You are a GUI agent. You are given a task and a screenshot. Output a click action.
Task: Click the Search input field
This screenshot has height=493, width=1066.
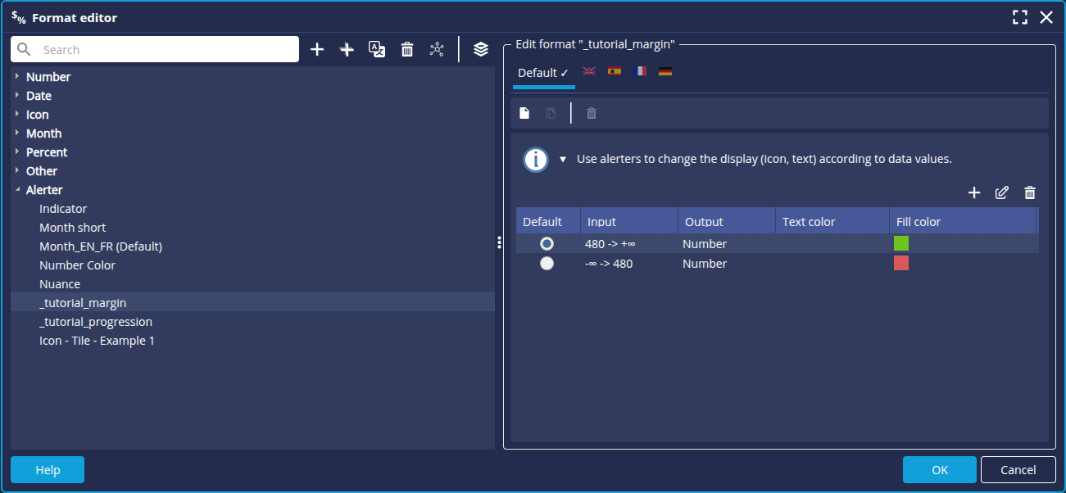point(165,49)
